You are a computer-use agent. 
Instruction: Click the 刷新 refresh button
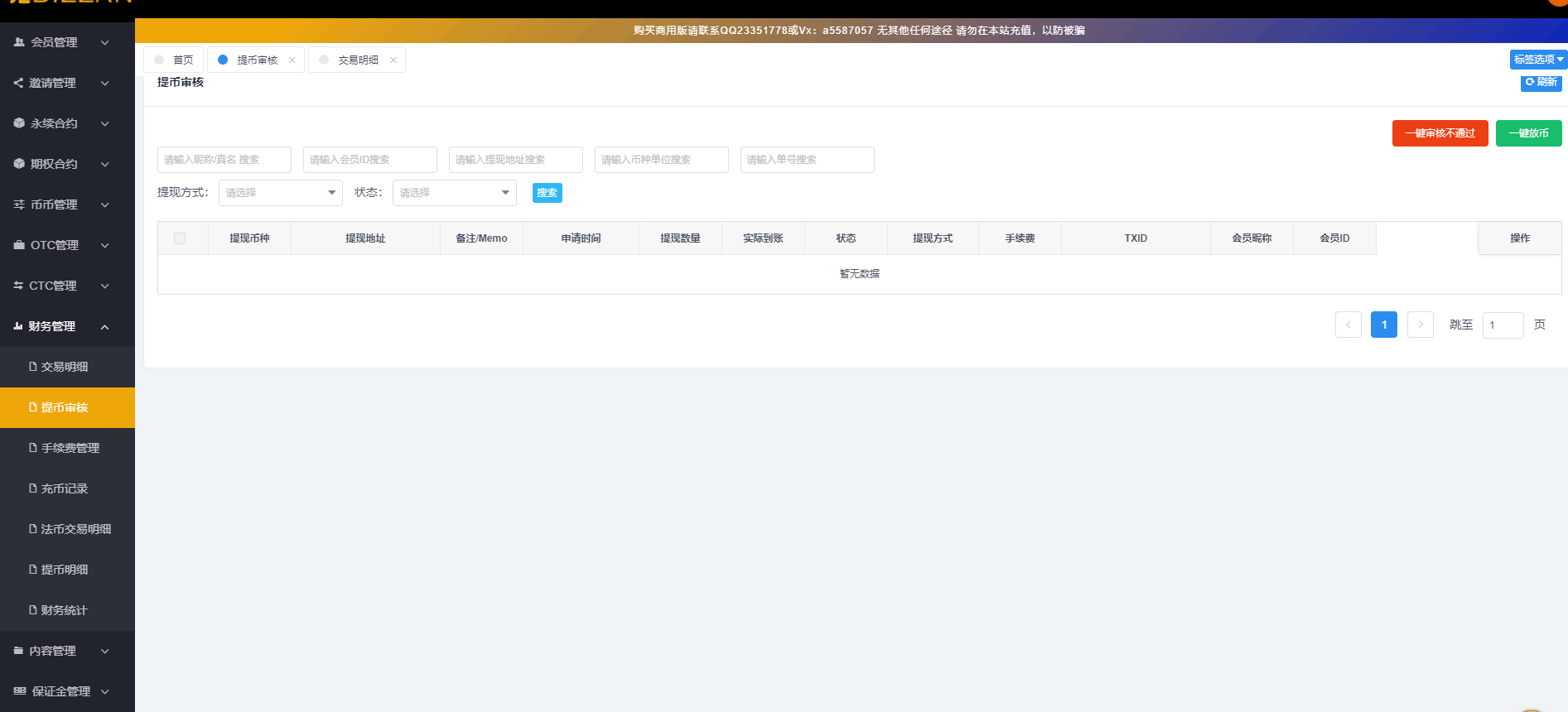click(1541, 82)
